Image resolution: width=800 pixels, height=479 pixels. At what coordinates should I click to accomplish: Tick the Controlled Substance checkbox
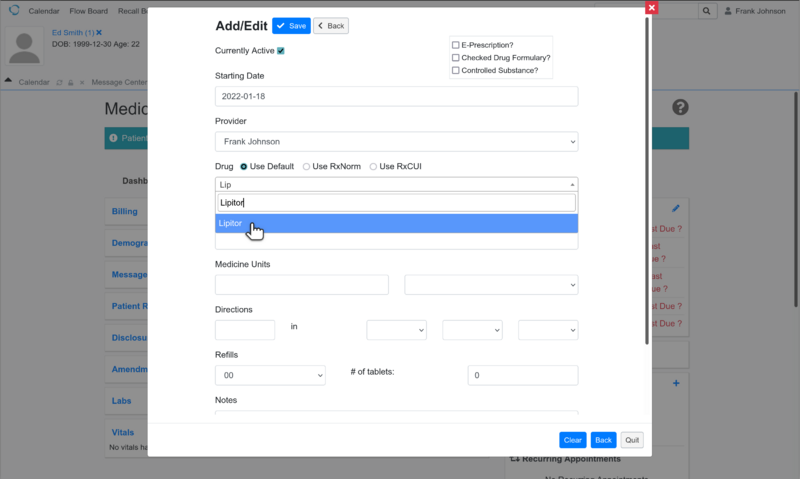[x=456, y=70]
